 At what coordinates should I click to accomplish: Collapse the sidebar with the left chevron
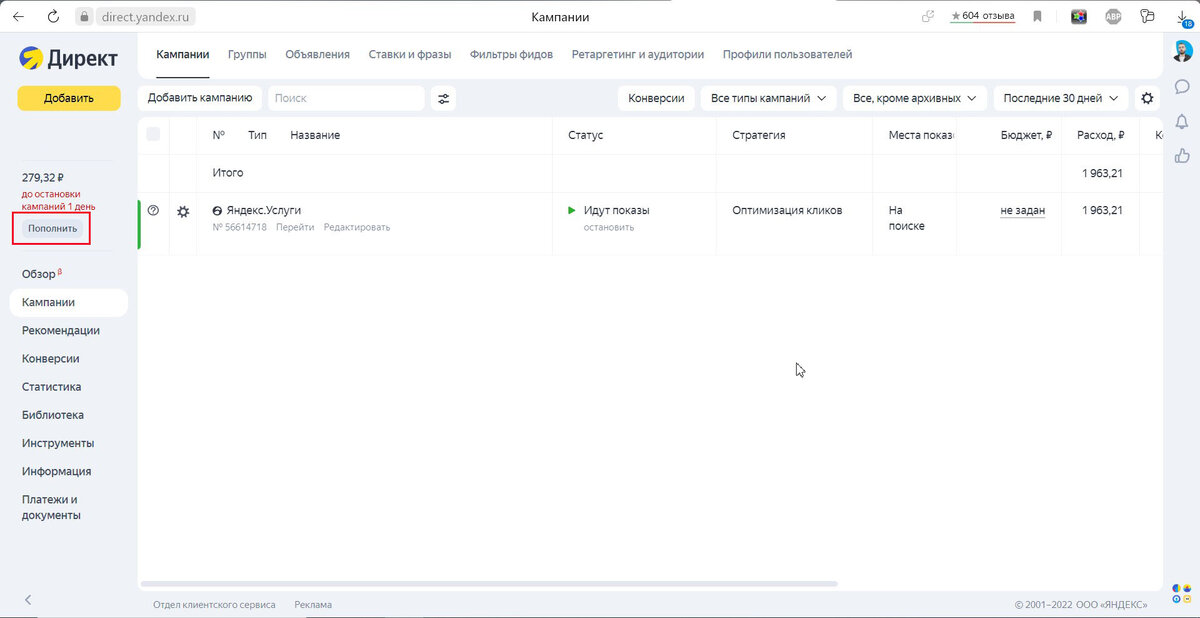tap(28, 600)
